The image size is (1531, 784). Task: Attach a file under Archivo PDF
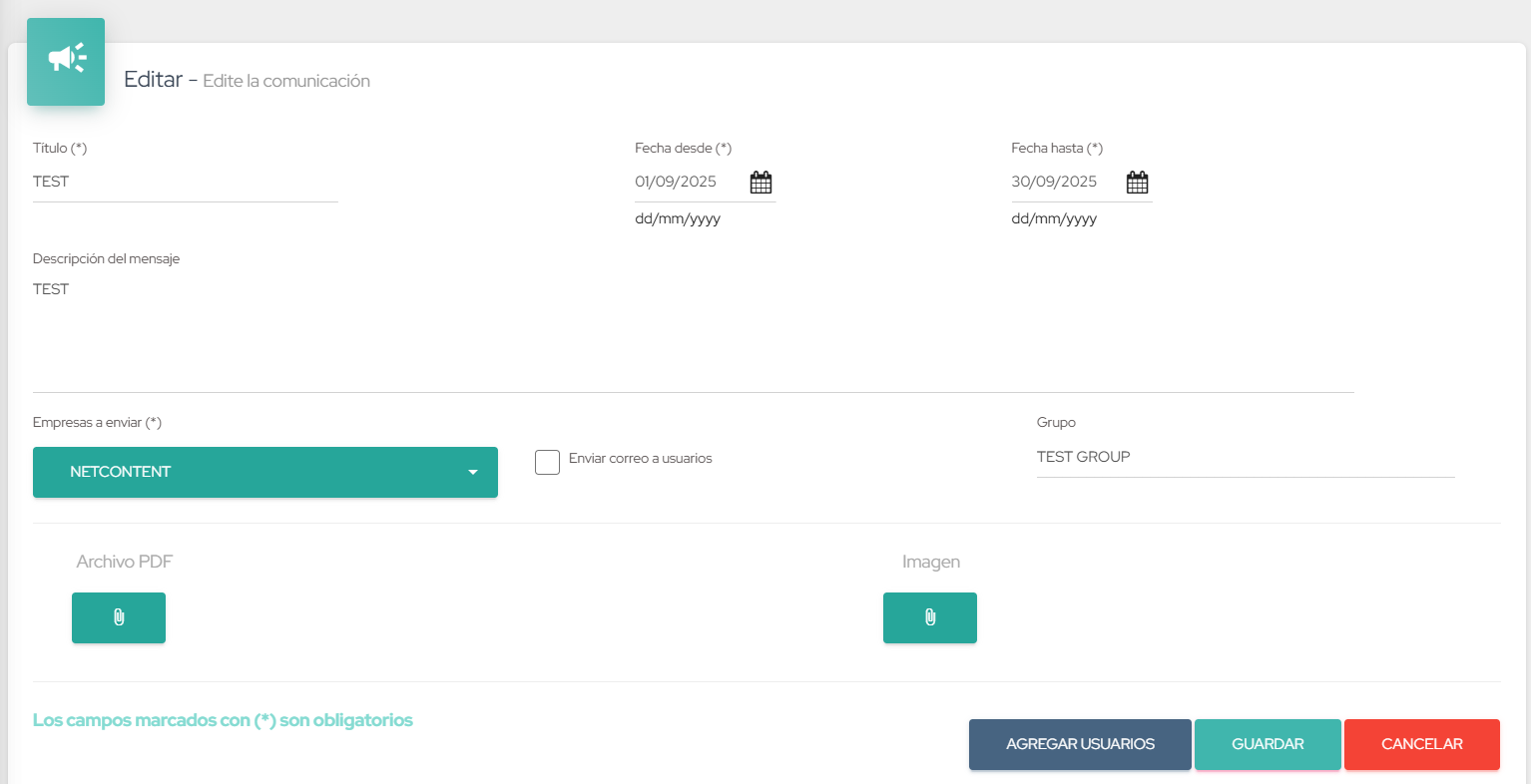pos(119,617)
